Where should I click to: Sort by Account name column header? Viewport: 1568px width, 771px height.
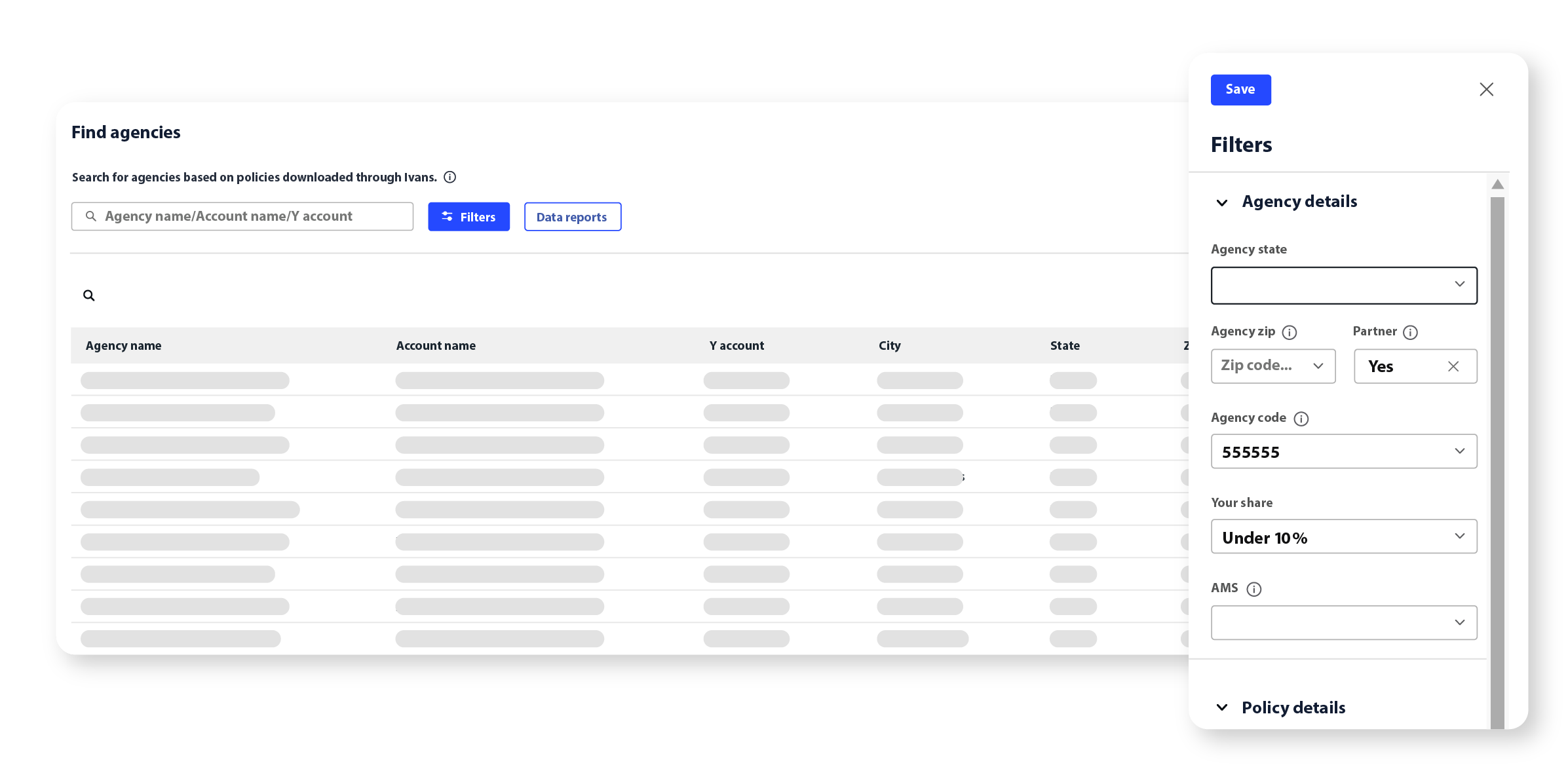click(x=436, y=345)
